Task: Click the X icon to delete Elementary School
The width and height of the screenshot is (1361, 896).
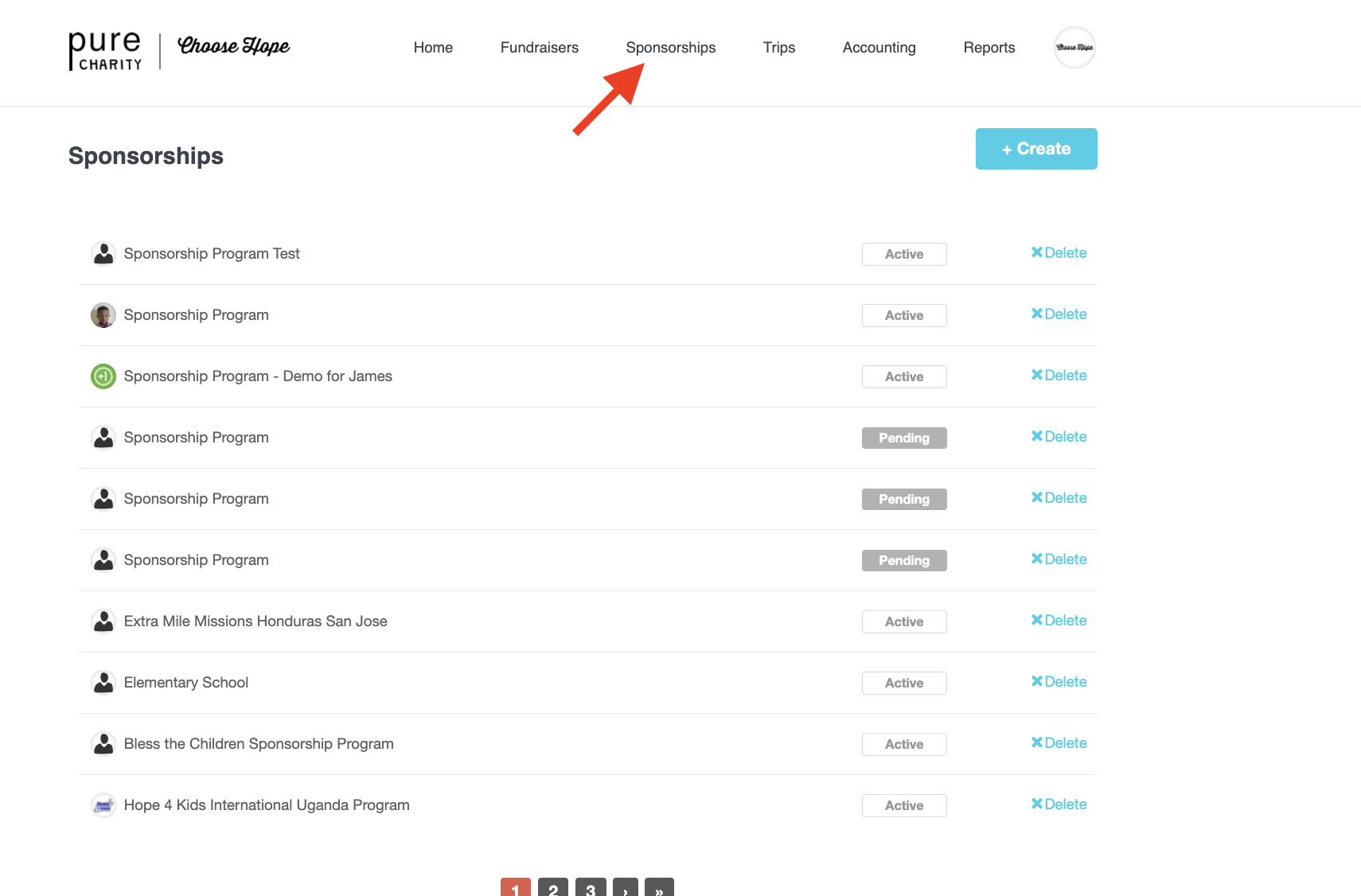Action: (1037, 681)
